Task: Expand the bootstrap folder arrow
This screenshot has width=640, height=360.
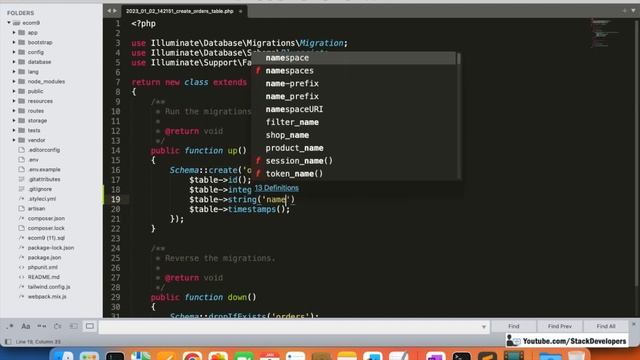Action: coord(14,42)
